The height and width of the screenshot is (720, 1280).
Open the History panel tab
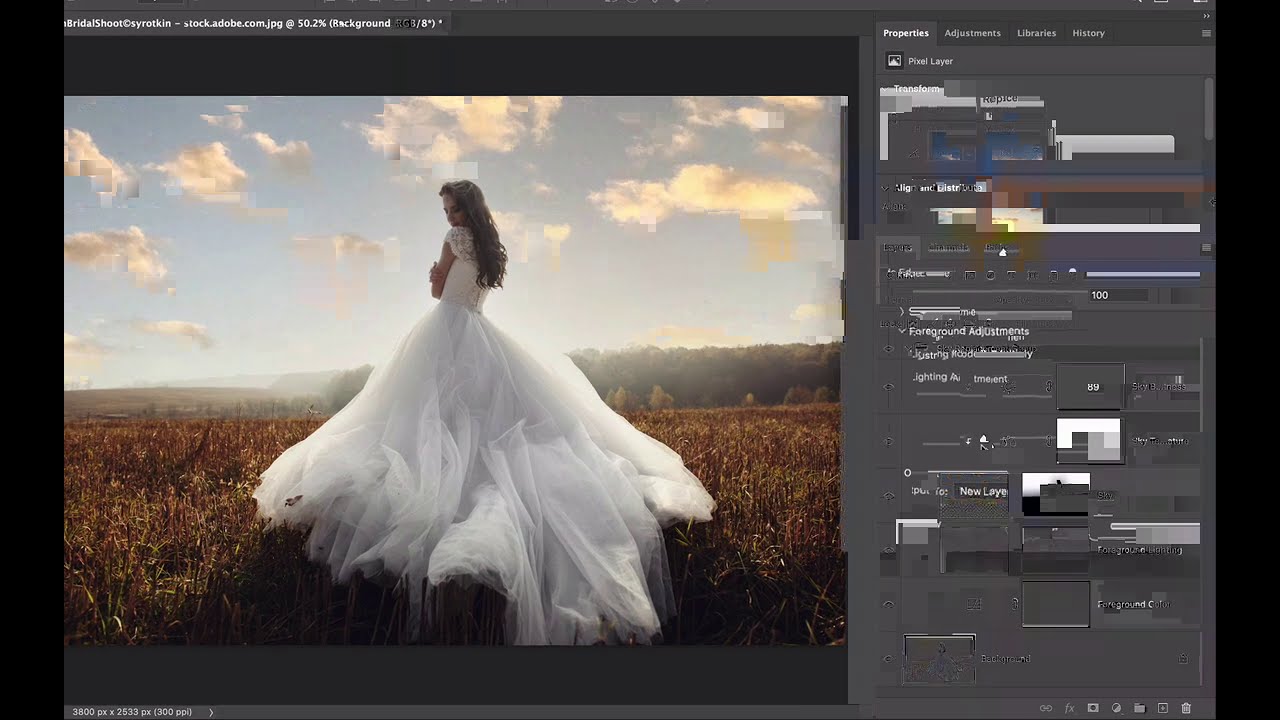[x=1088, y=33]
